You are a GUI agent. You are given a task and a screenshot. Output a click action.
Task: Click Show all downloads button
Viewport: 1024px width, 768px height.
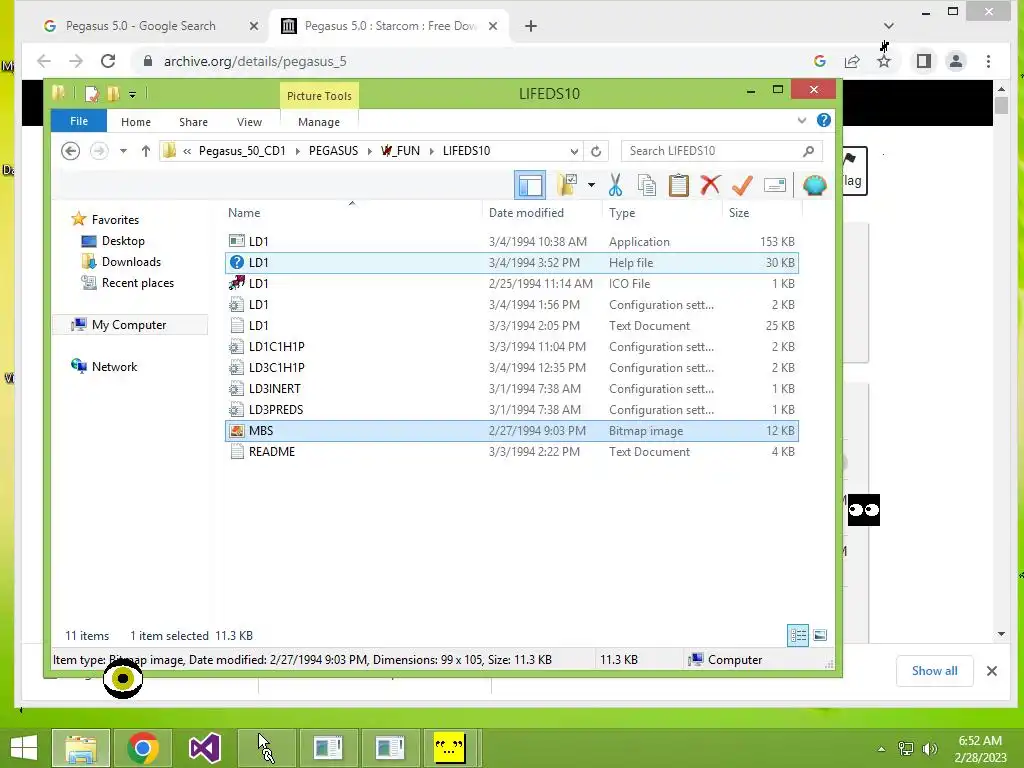[935, 671]
